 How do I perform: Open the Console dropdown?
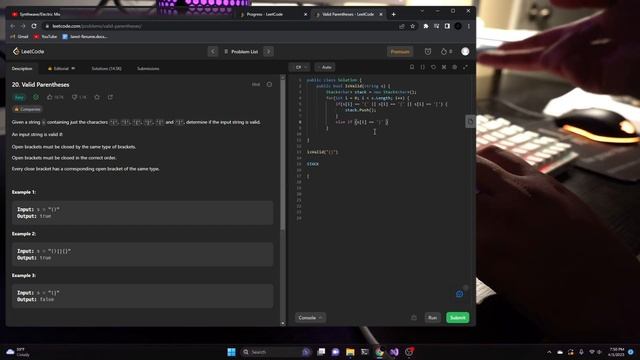tap(310, 318)
